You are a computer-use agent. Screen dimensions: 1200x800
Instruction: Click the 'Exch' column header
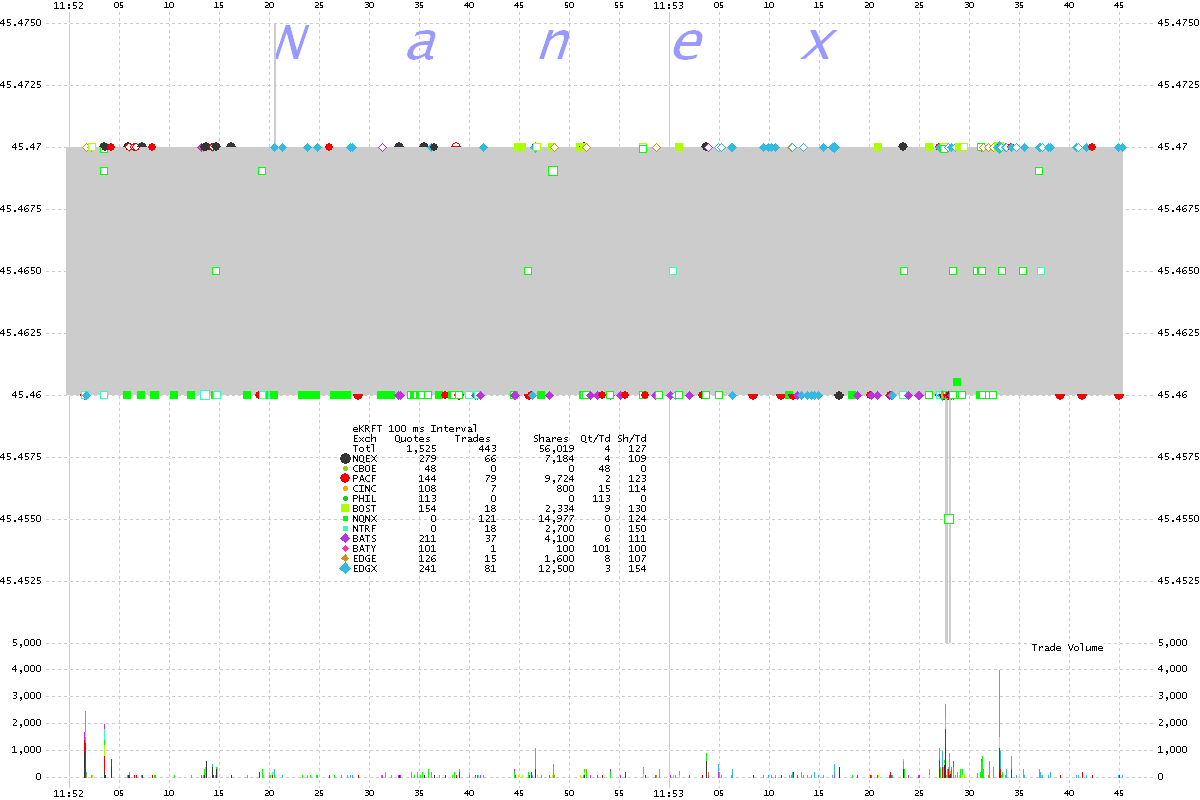pos(365,439)
